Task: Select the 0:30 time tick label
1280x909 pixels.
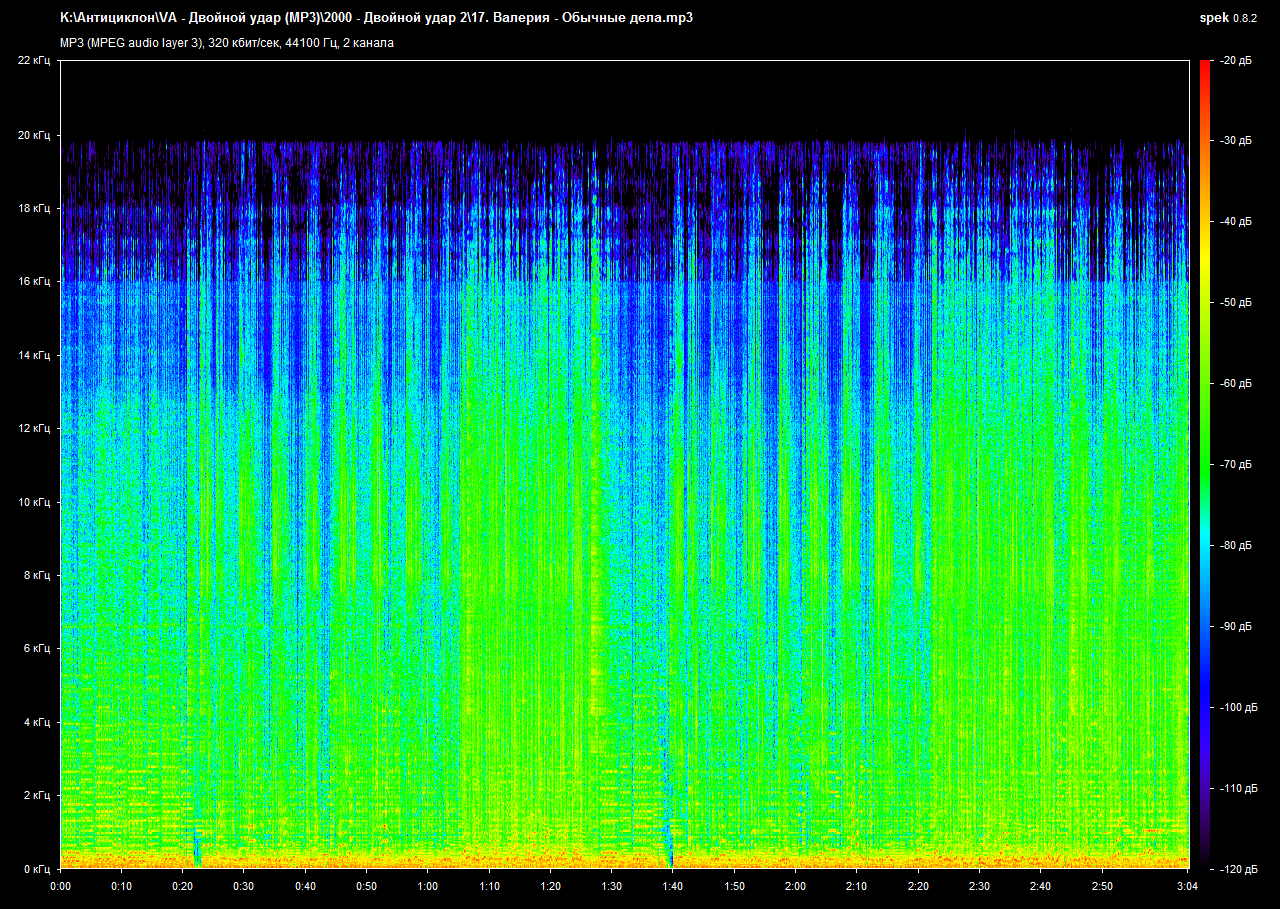Action: (244, 886)
